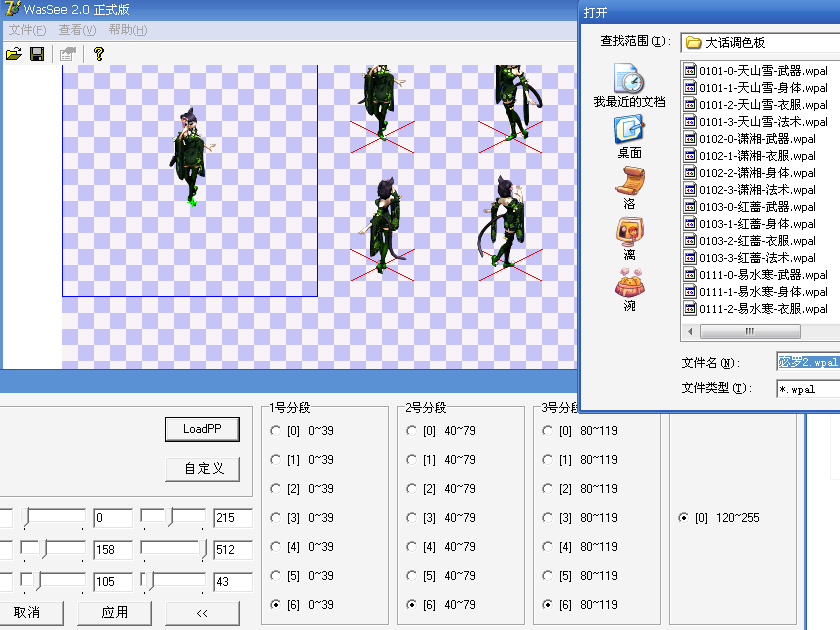Screen dimensions: 840x630
Task: Open file with the toolbar folder icon
Action: 14,54
